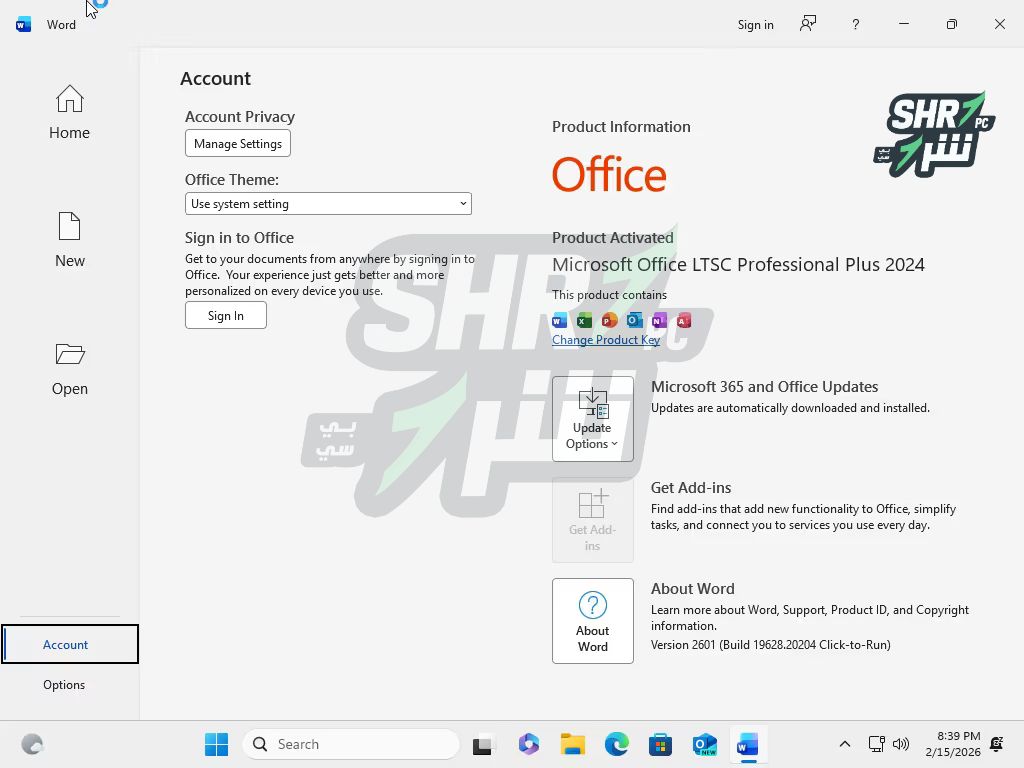1024x768 pixels.
Task: Open the Home page in Word backstage
Action: coord(69,112)
